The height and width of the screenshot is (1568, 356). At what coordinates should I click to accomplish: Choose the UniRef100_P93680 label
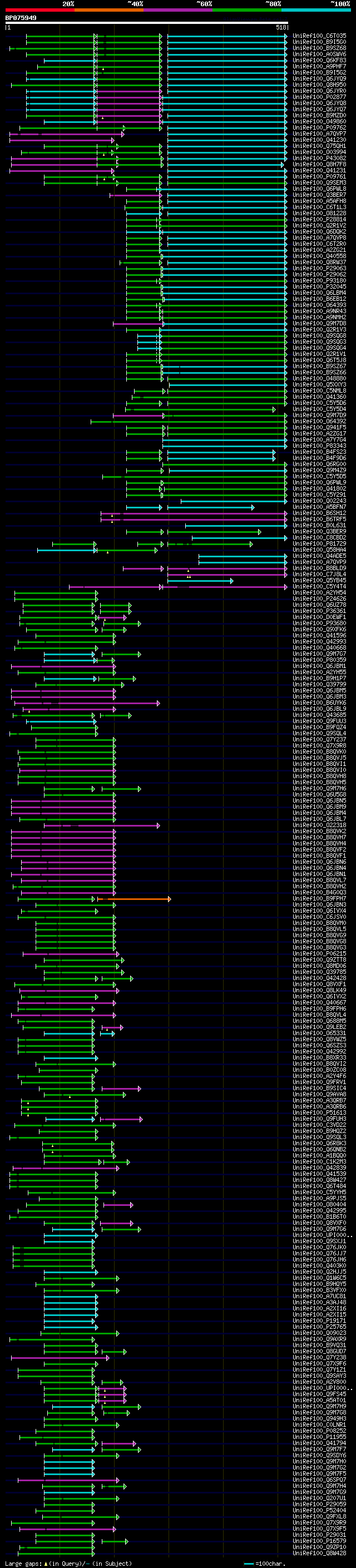[x=319, y=624]
